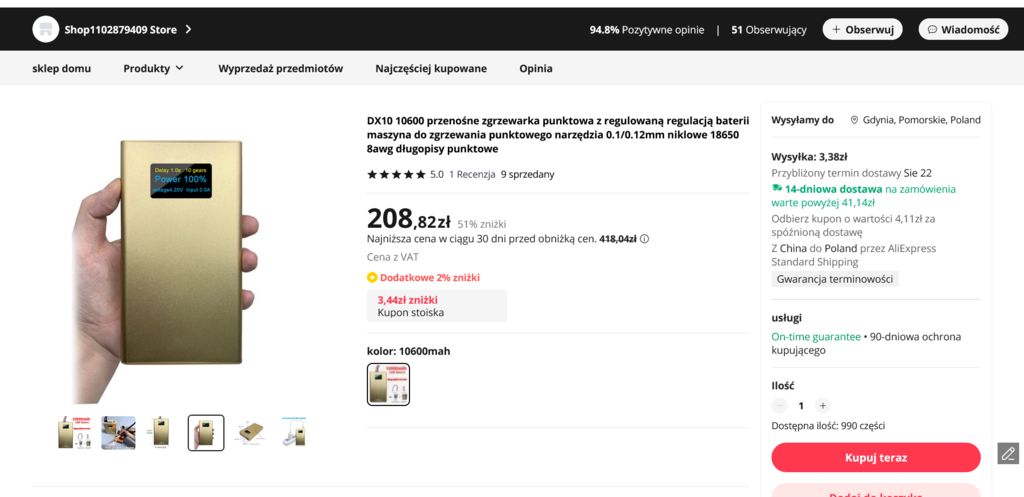Decrease quantity with the minus button
This screenshot has height=497, width=1024.
pos(780,406)
